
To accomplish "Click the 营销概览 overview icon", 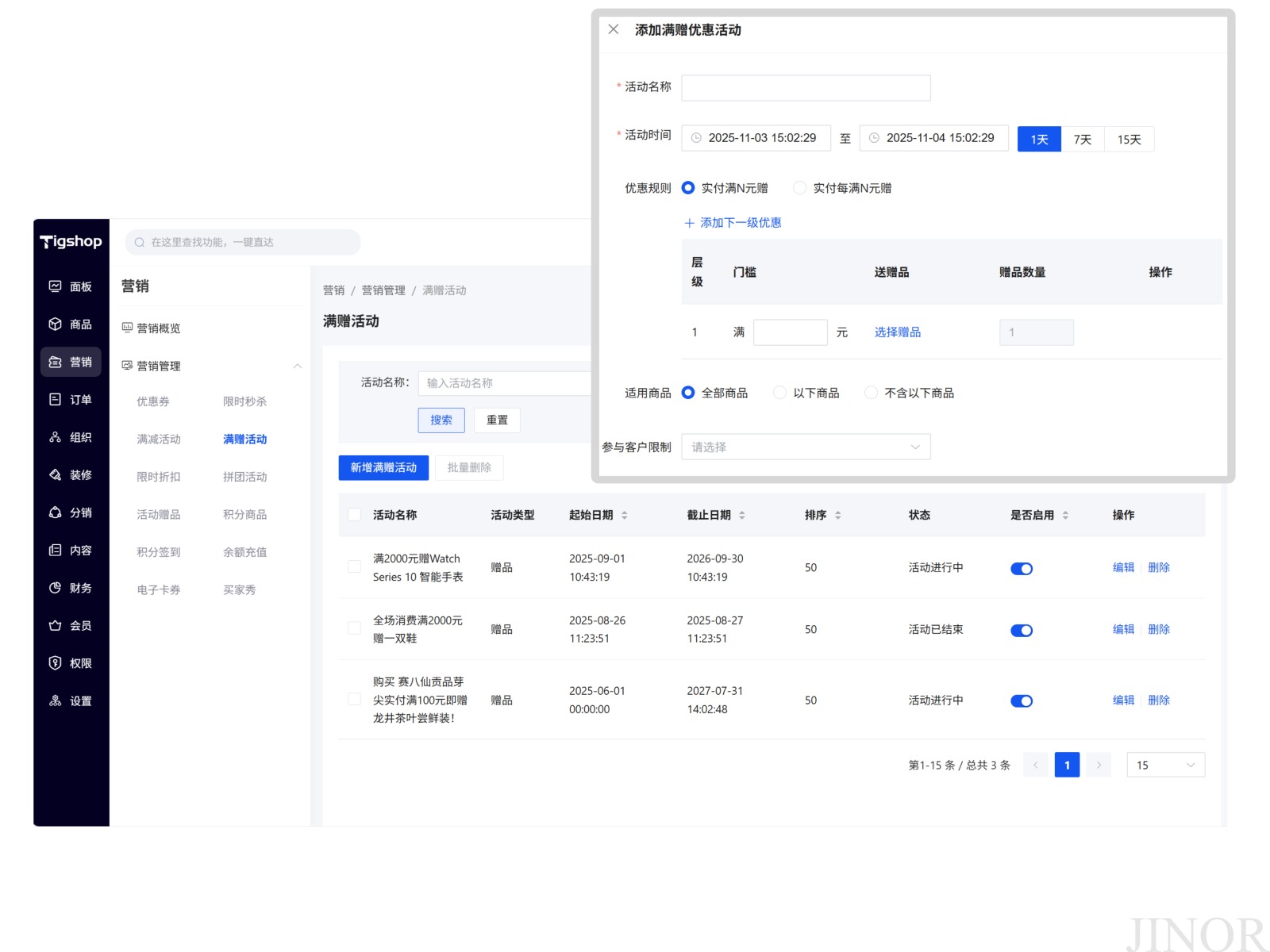I will [127, 327].
